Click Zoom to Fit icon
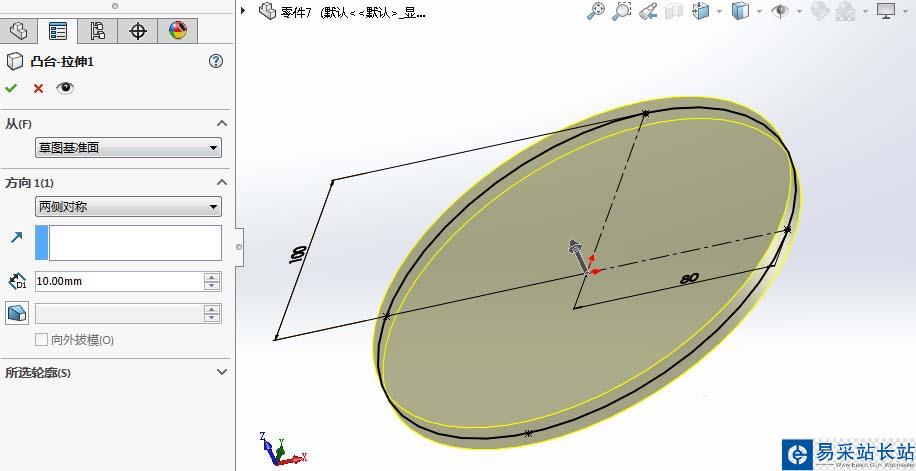Screen dimensions: 916x471 (x=595, y=11)
